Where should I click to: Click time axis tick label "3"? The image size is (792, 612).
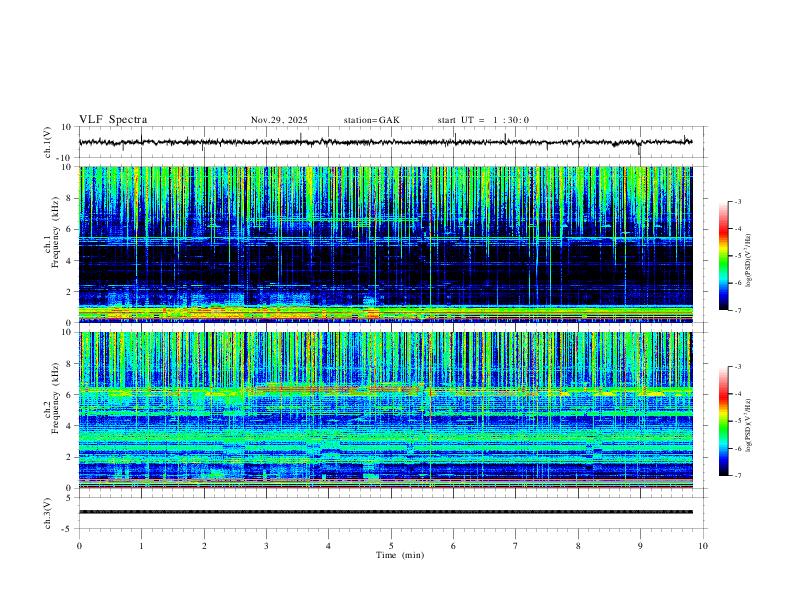(x=266, y=546)
